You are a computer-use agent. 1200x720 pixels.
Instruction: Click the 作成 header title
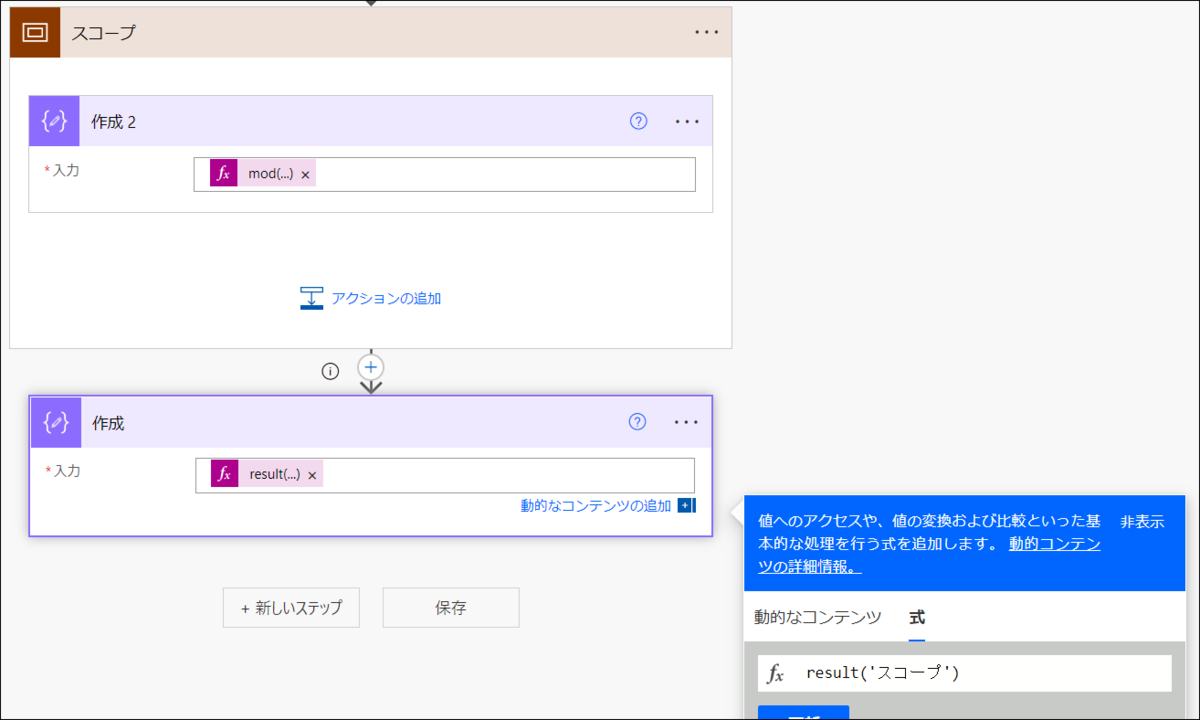tap(108, 423)
